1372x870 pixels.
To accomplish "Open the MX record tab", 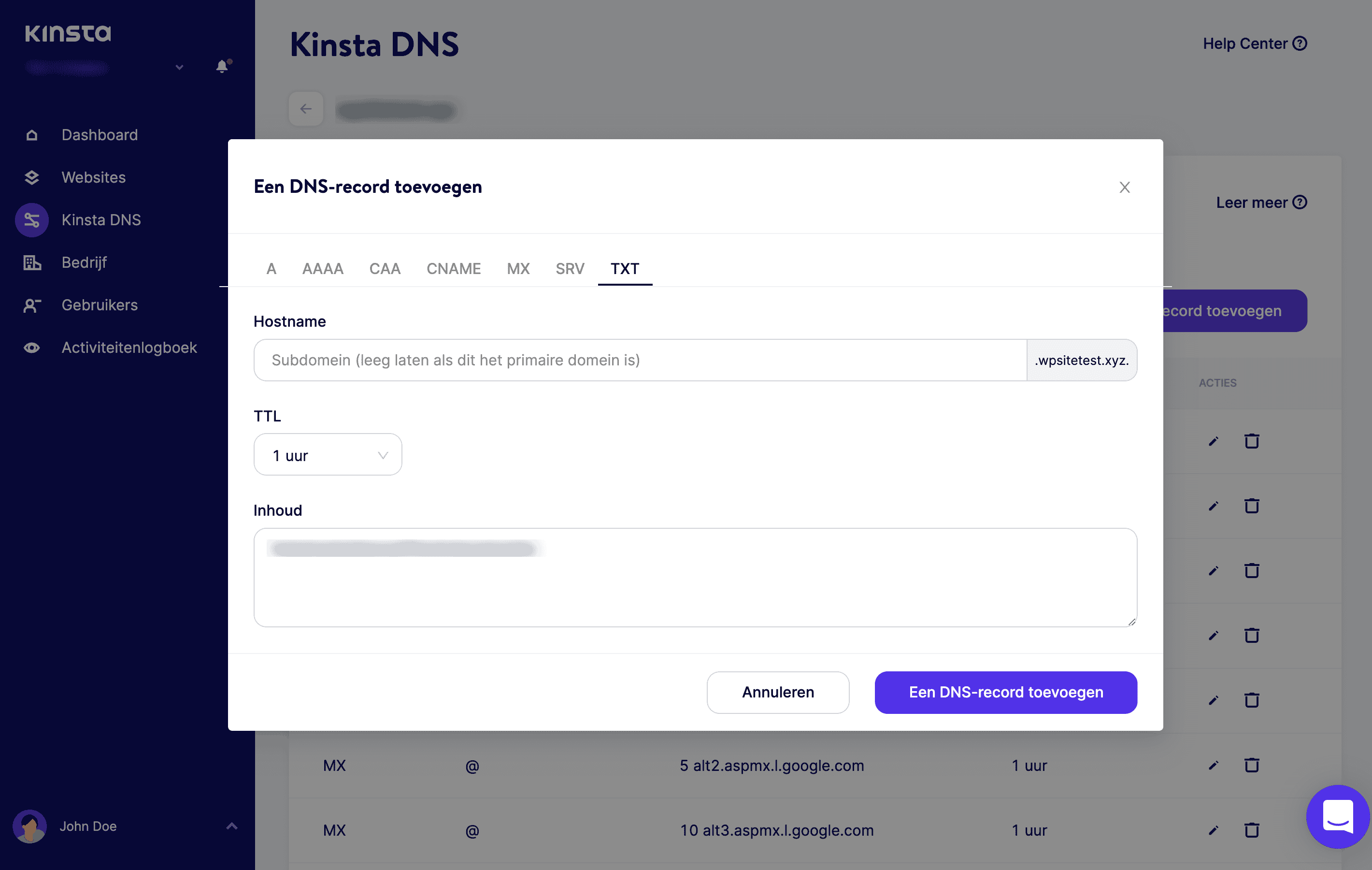I will pyautogui.click(x=518, y=269).
